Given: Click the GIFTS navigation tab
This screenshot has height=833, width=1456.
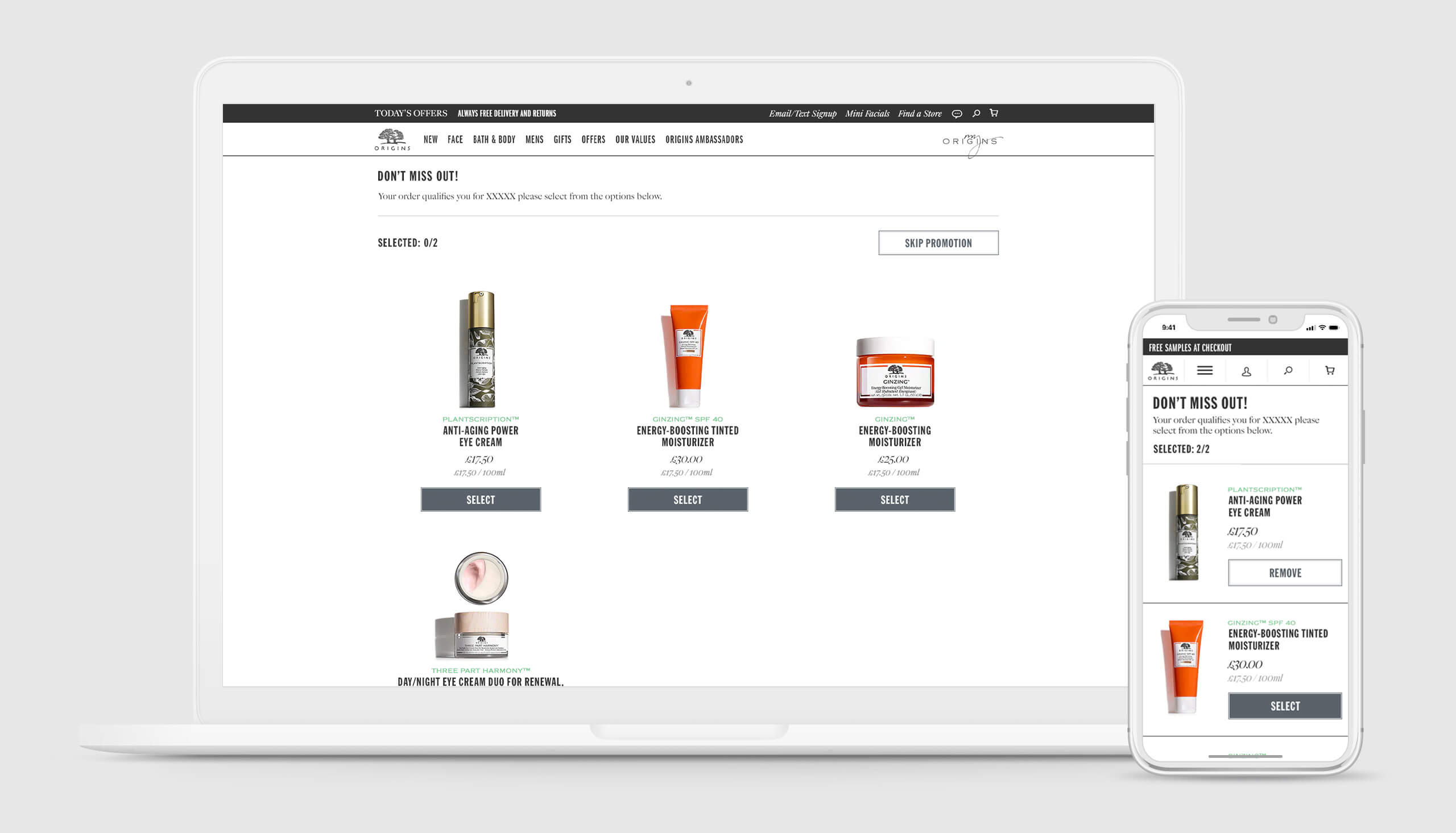Looking at the screenshot, I should 564,139.
